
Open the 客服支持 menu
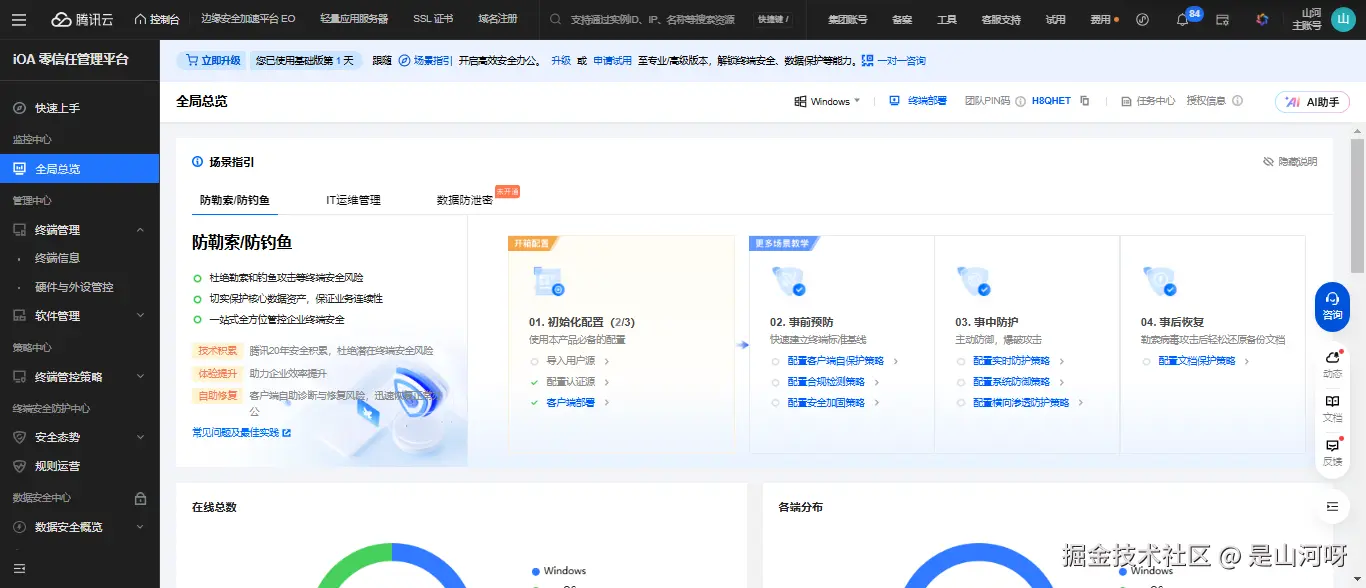[x=1001, y=19]
